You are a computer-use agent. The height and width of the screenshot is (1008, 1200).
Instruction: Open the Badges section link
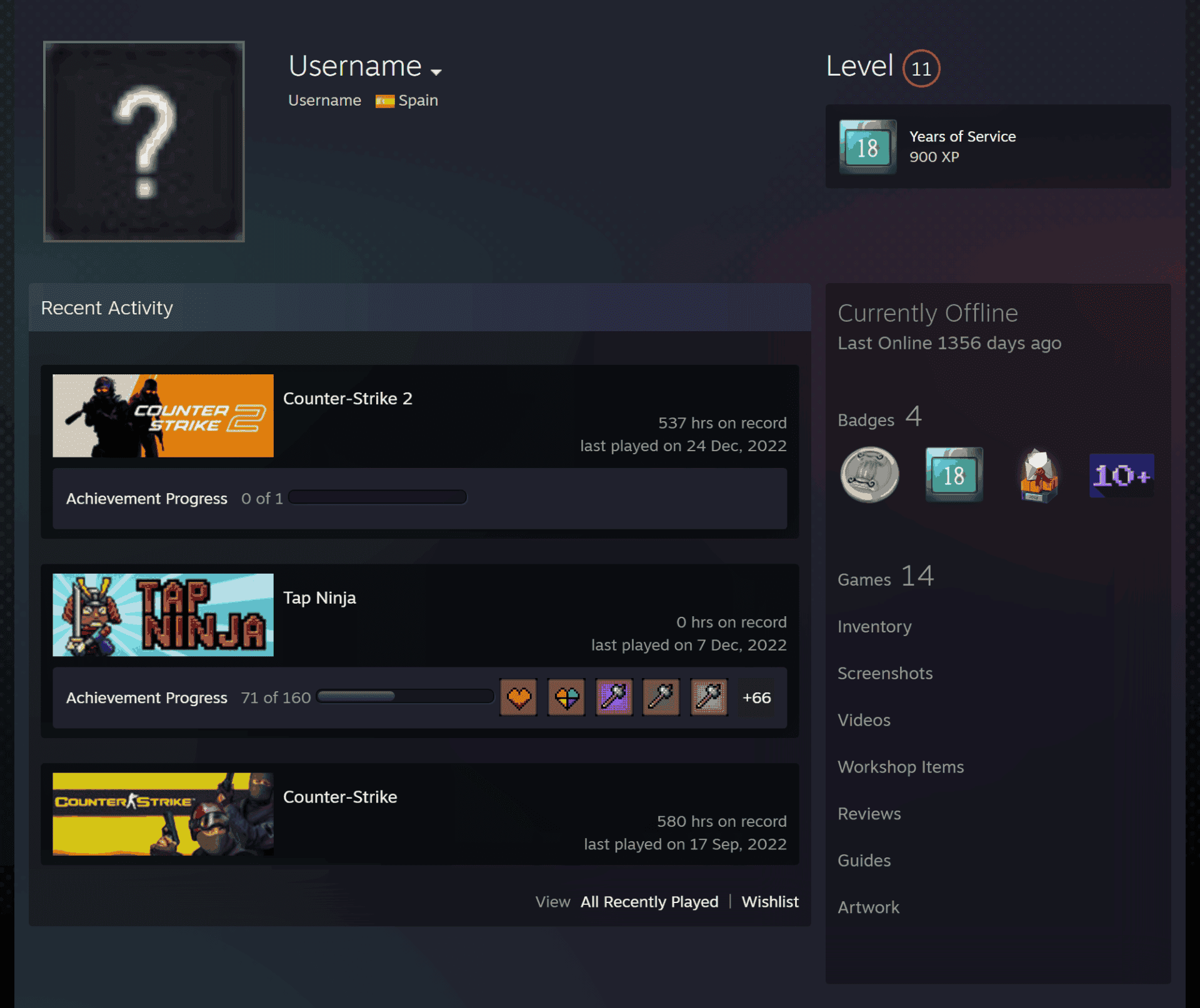point(879,417)
